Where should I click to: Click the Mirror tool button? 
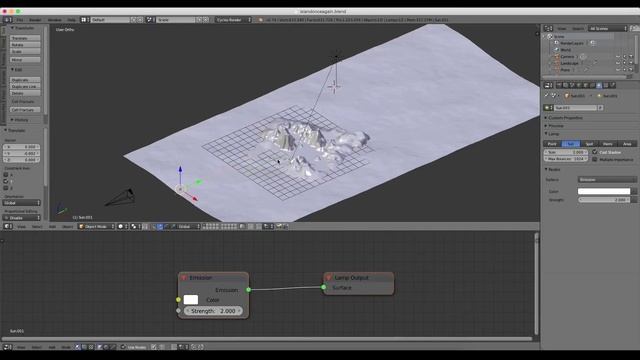point(25,60)
